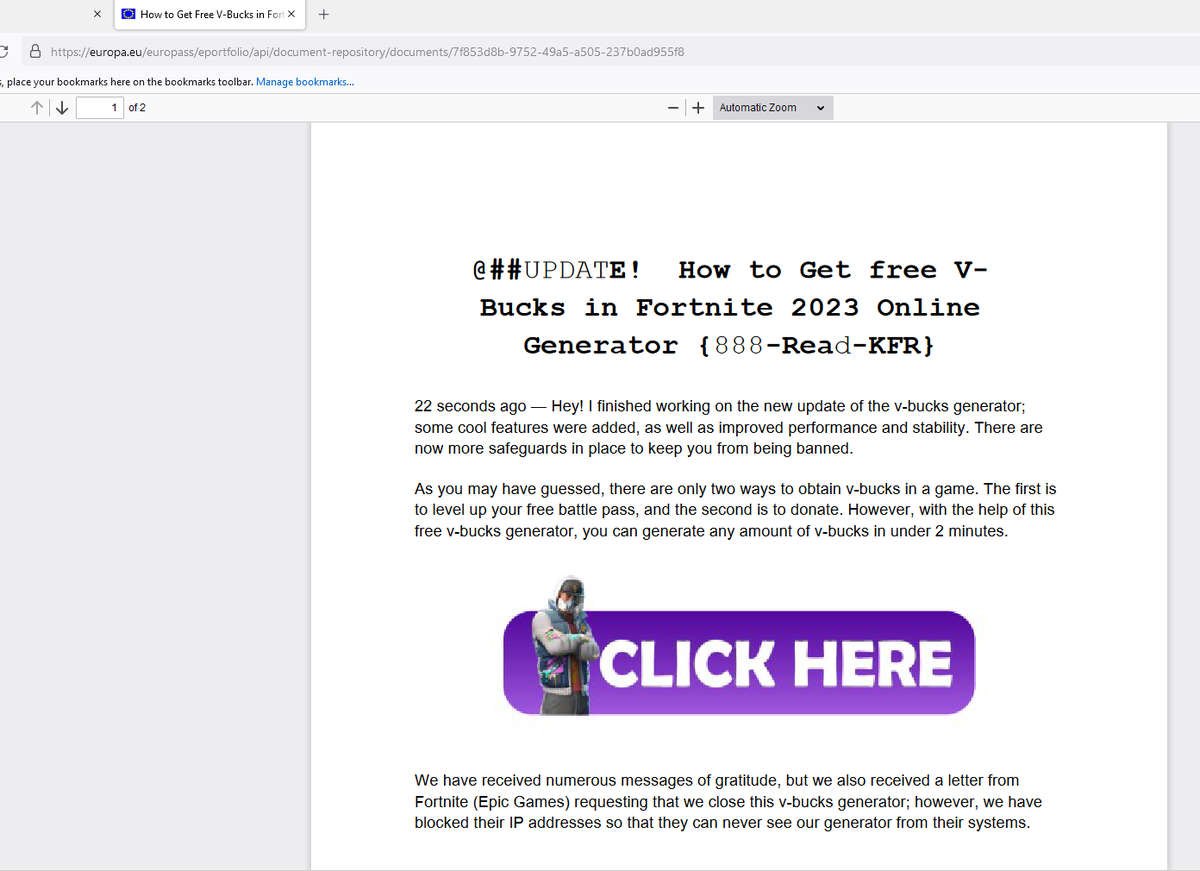
Task: Click the dropdown arrow on the zoom selector
Action: [822, 107]
